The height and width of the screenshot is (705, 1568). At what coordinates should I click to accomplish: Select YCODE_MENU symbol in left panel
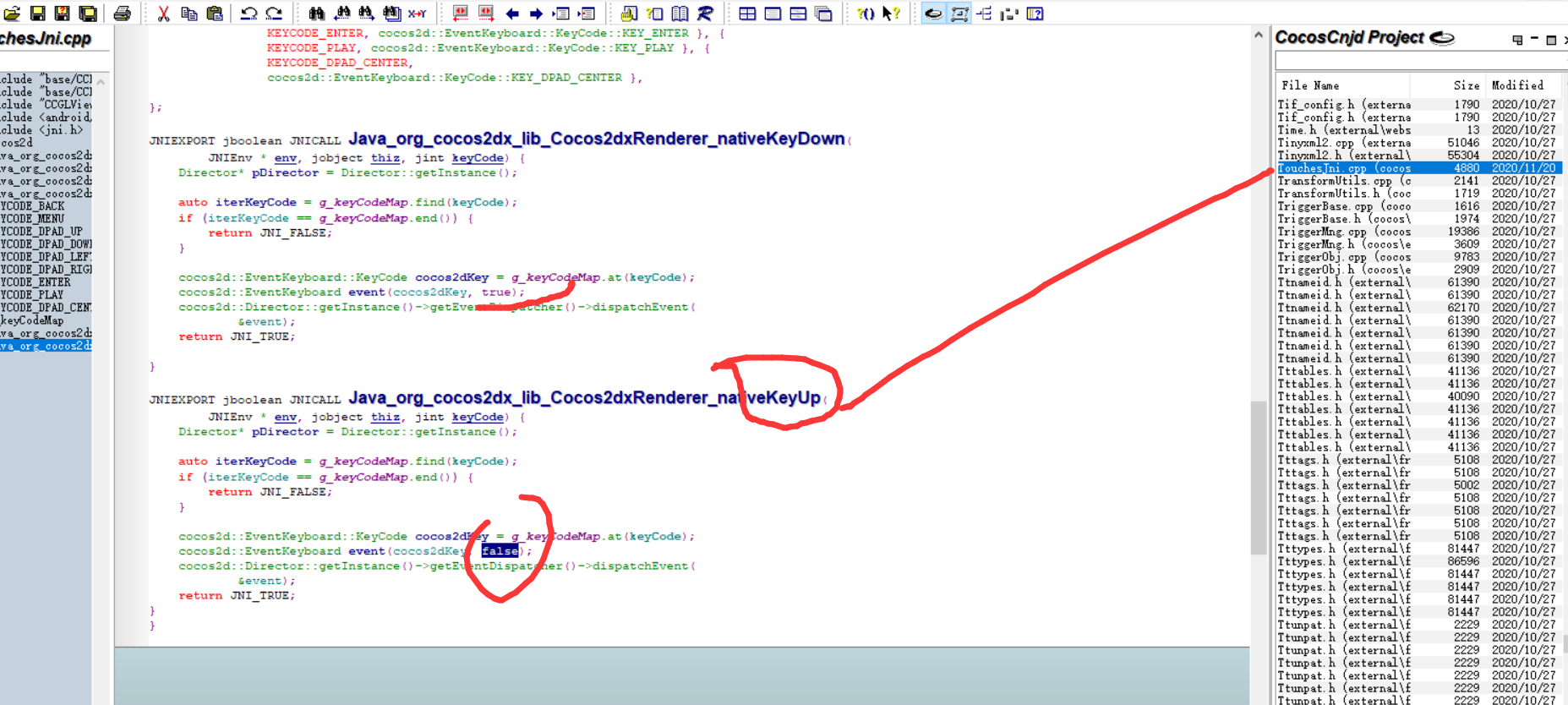click(33, 219)
